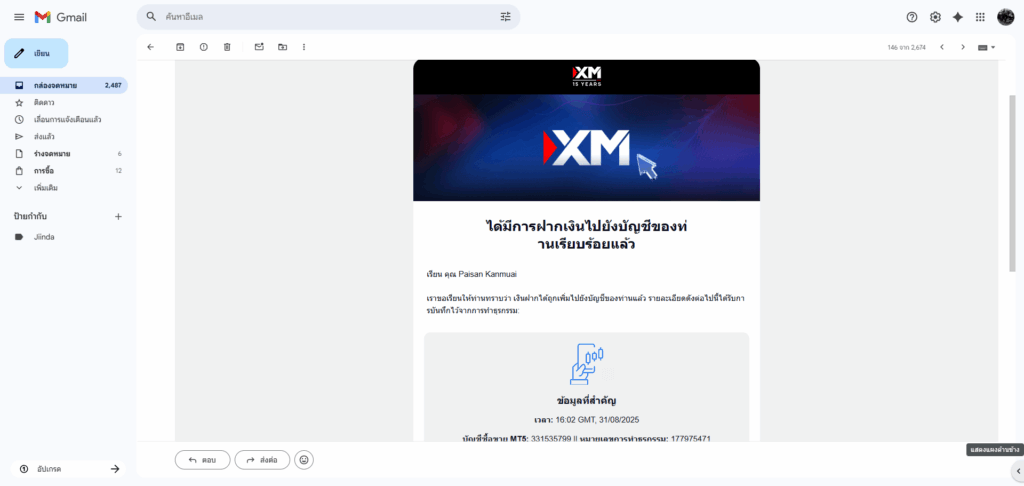Add an emoji reaction
Viewport: 1024px width, 486px height.
point(304,460)
